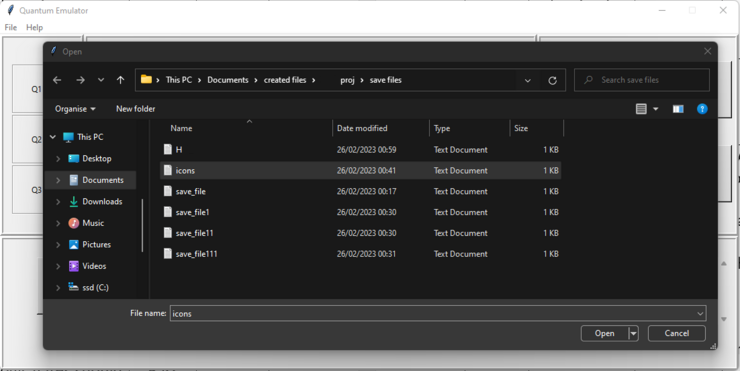The height and width of the screenshot is (371, 740).
Task: Expand the Music tree node
Action: point(58,223)
